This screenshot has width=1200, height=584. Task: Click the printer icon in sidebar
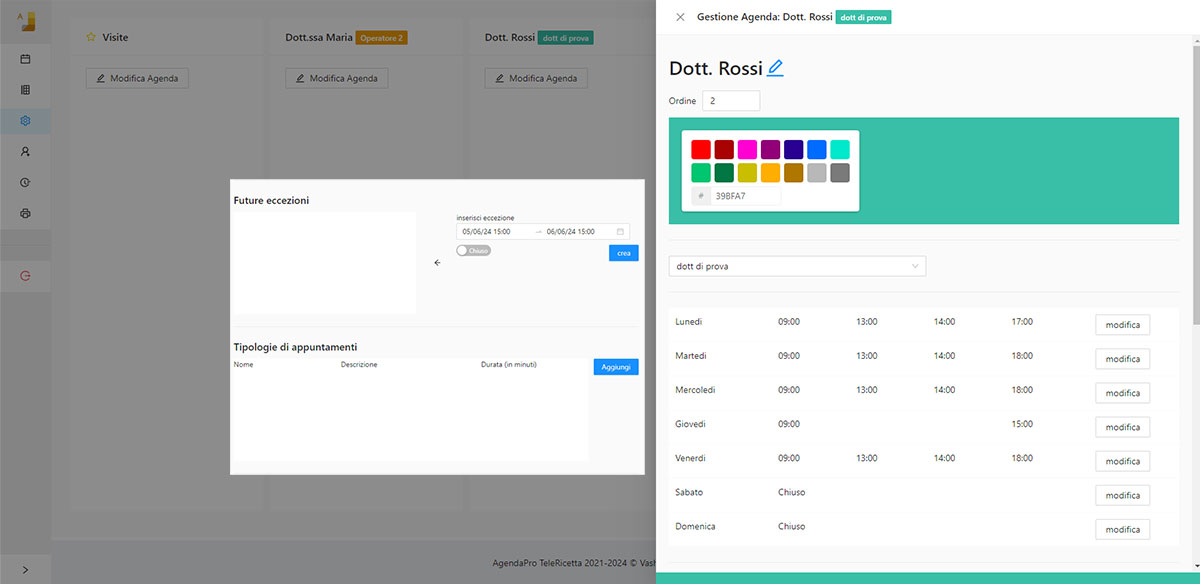click(25, 214)
